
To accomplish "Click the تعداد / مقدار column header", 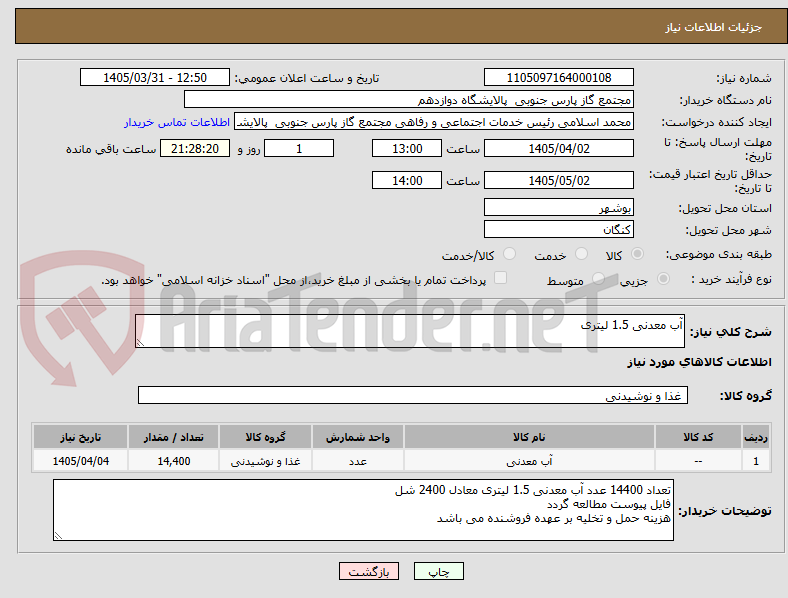I will [173, 437].
